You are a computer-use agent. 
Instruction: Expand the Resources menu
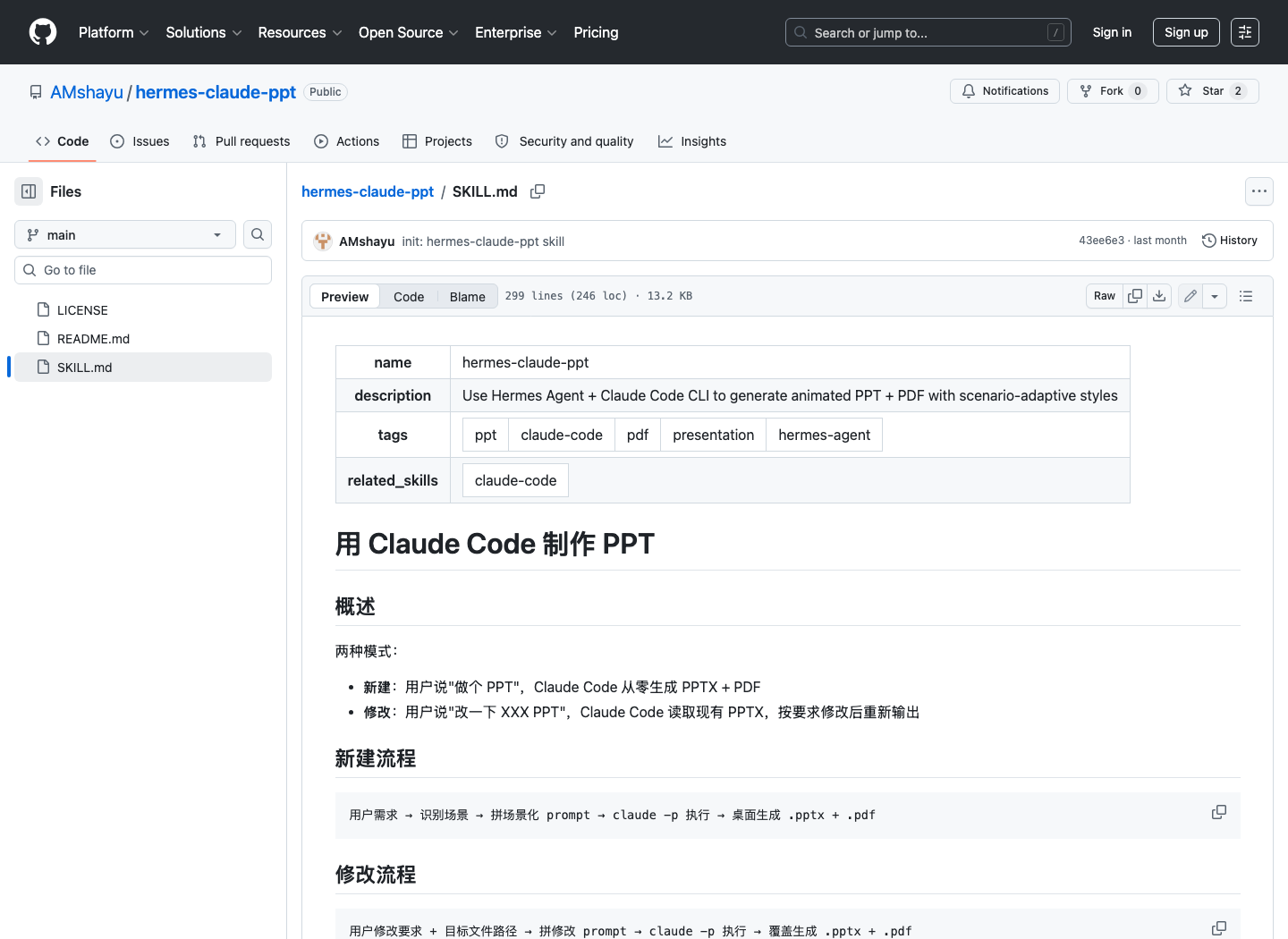click(x=300, y=32)
